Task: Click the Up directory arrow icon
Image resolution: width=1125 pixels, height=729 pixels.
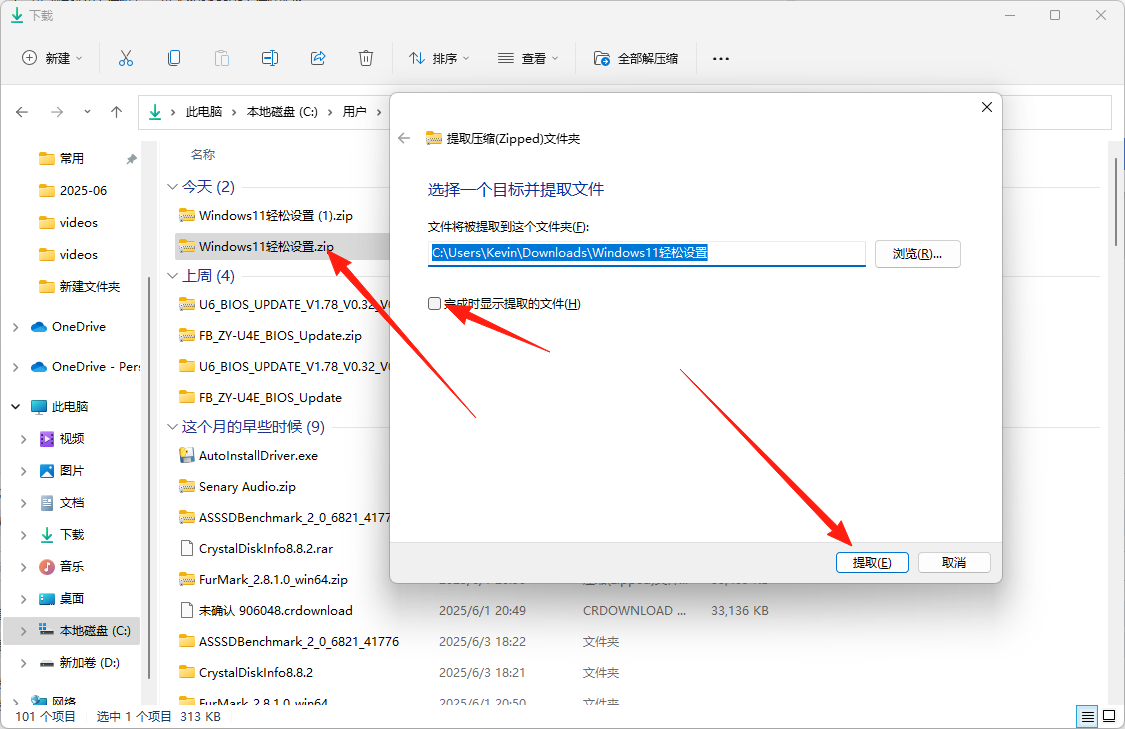Action: pos(117,112)
